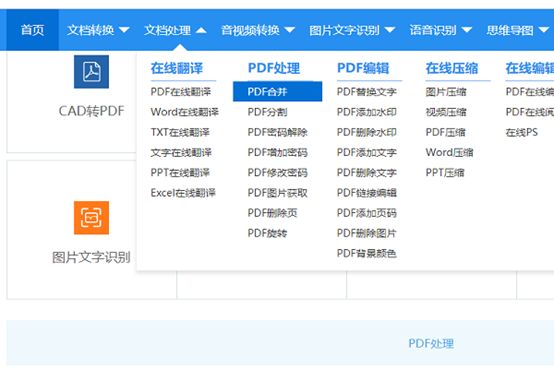Open PPT压缩 tool
554x369 pixels.
[x=445, y=172]
